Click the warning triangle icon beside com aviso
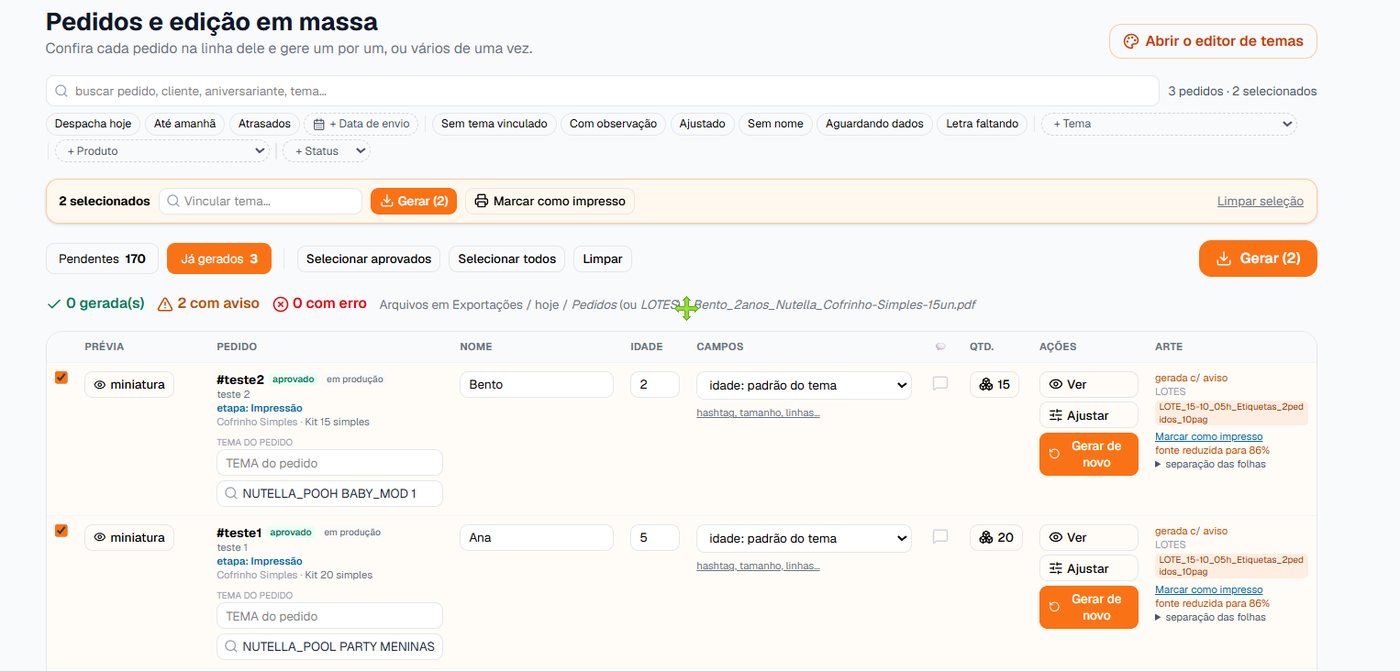Screen dimensions: 1400x671 click(166, 304)
